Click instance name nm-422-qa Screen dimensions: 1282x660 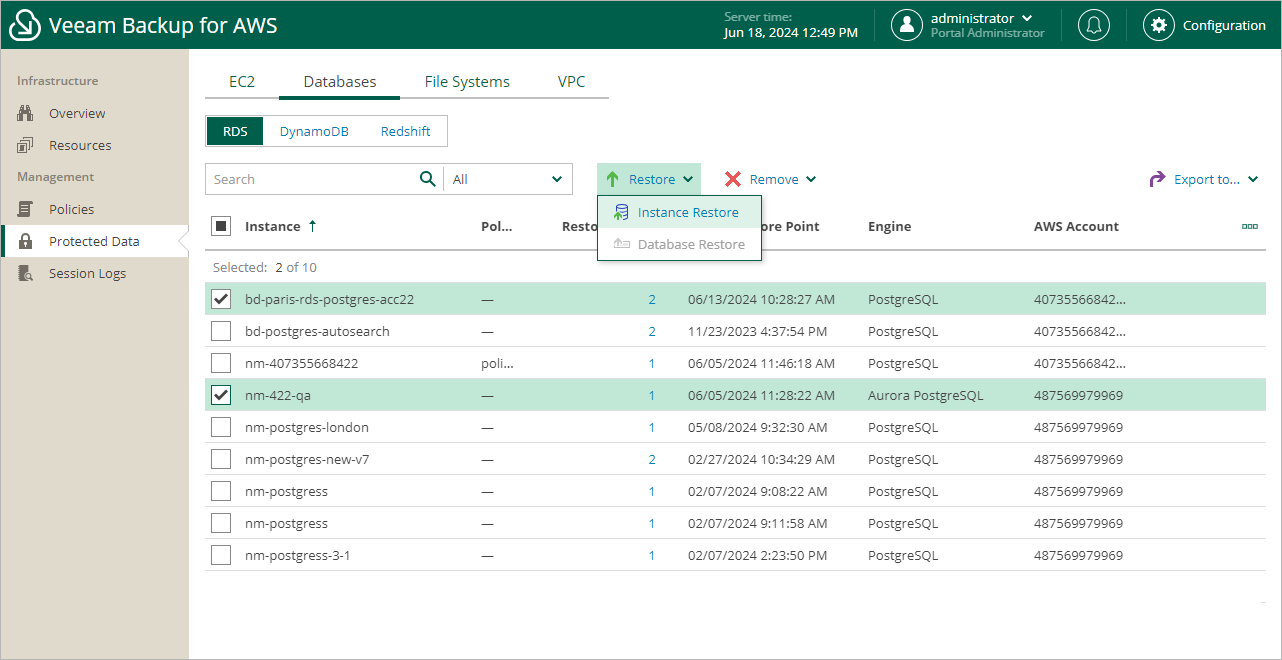278,395
